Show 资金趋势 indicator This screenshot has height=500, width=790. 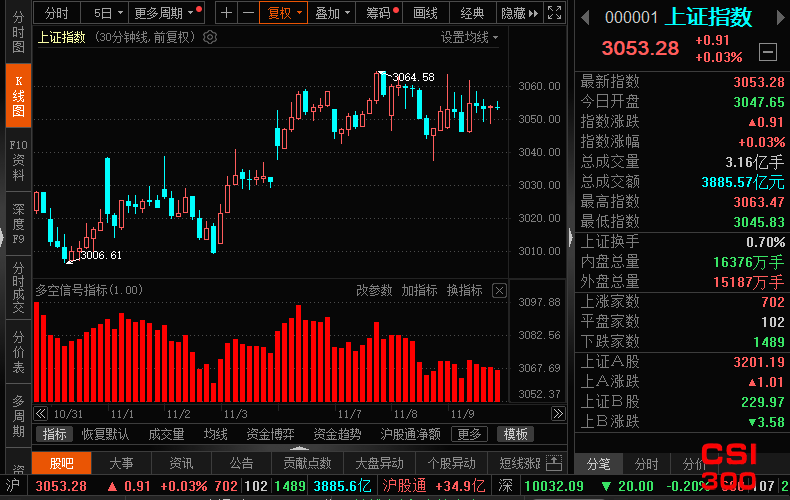click(337, 434)
